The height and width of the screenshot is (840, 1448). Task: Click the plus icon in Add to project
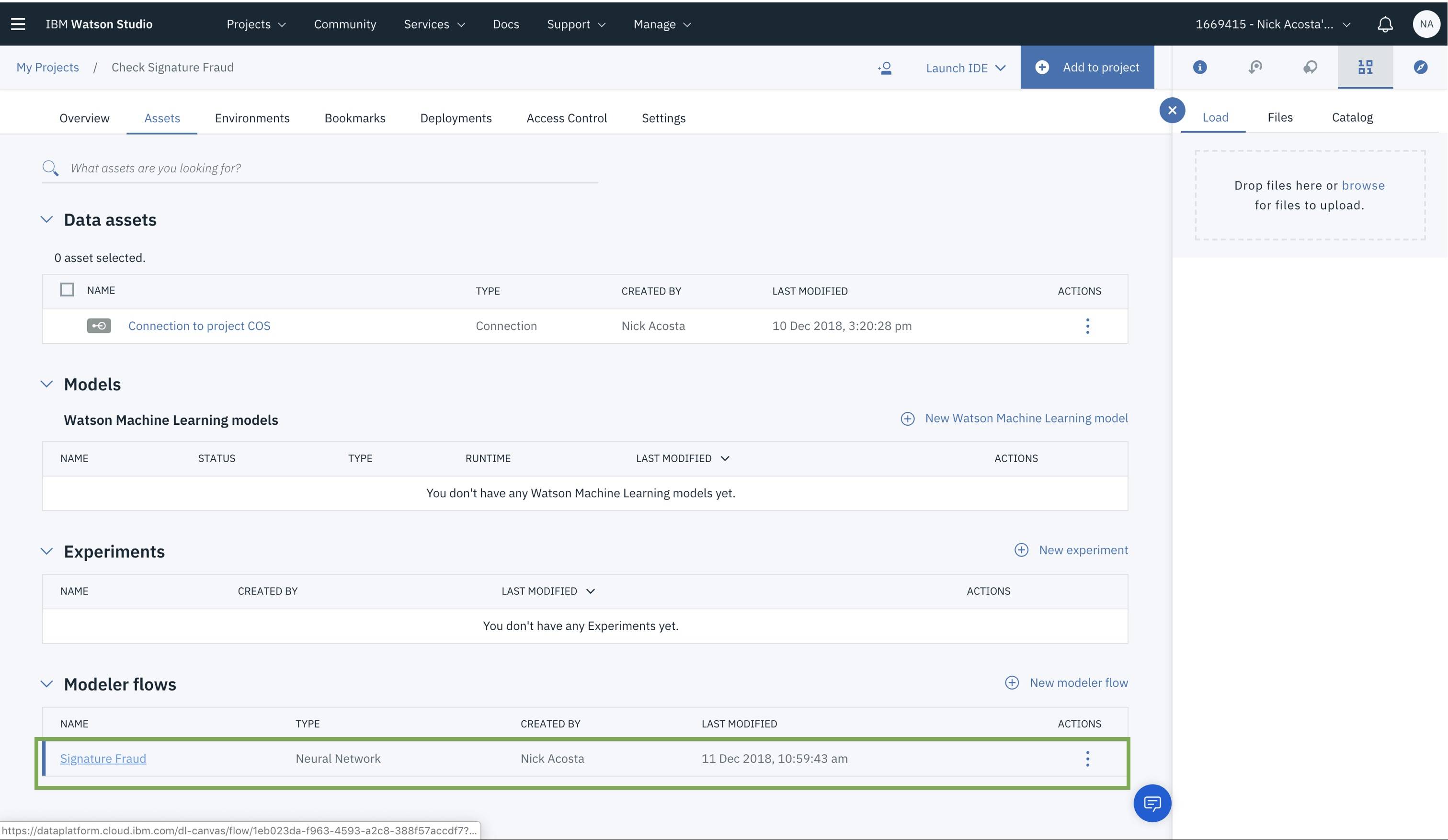tap(1042, 67)
